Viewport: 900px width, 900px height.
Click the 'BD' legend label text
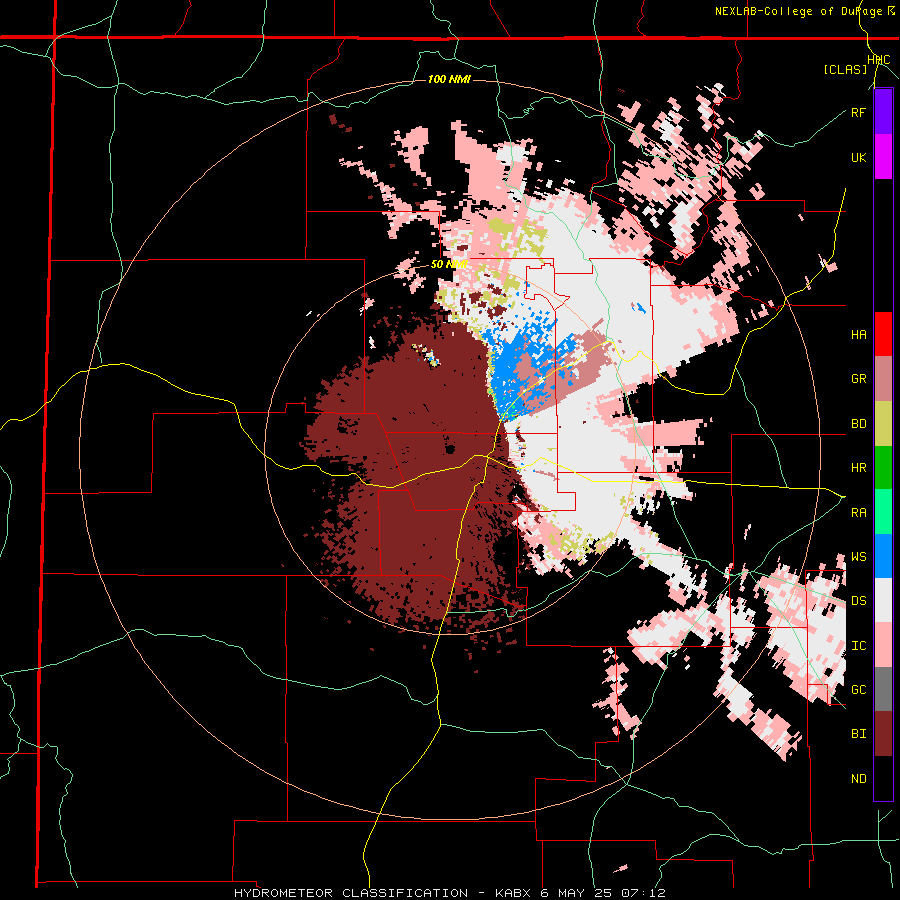pos(858,424)
